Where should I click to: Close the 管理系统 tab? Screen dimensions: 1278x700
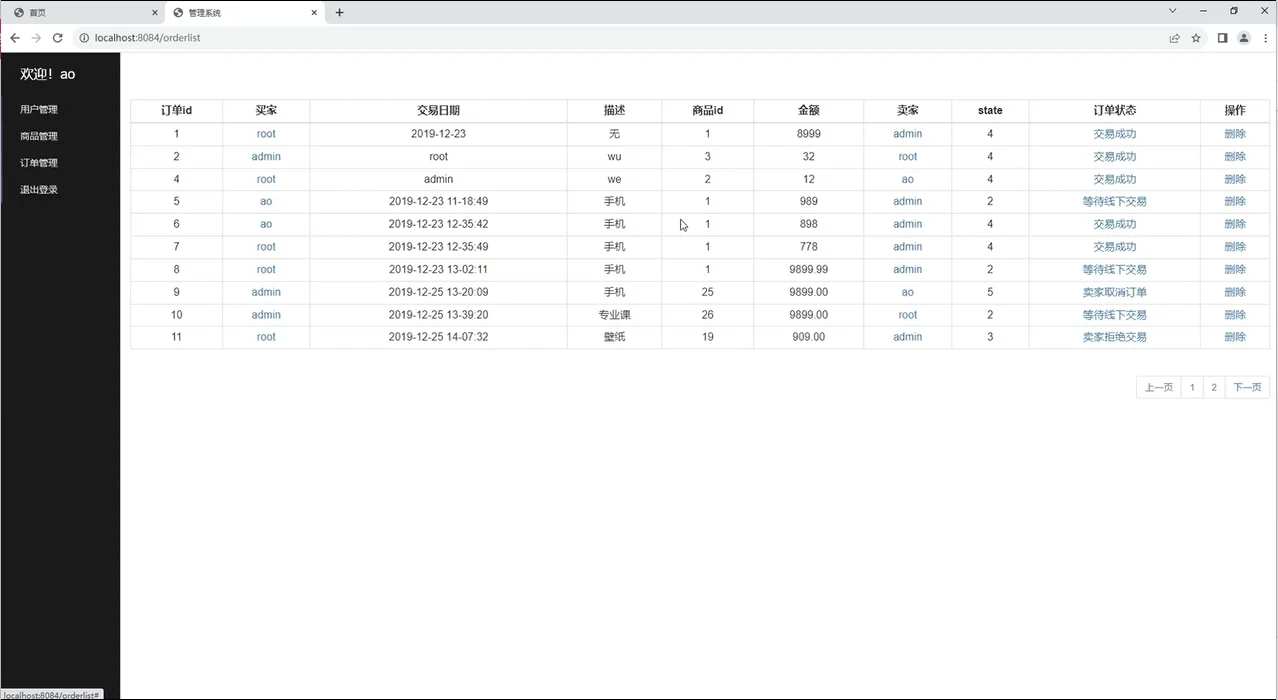pos(315,13)
